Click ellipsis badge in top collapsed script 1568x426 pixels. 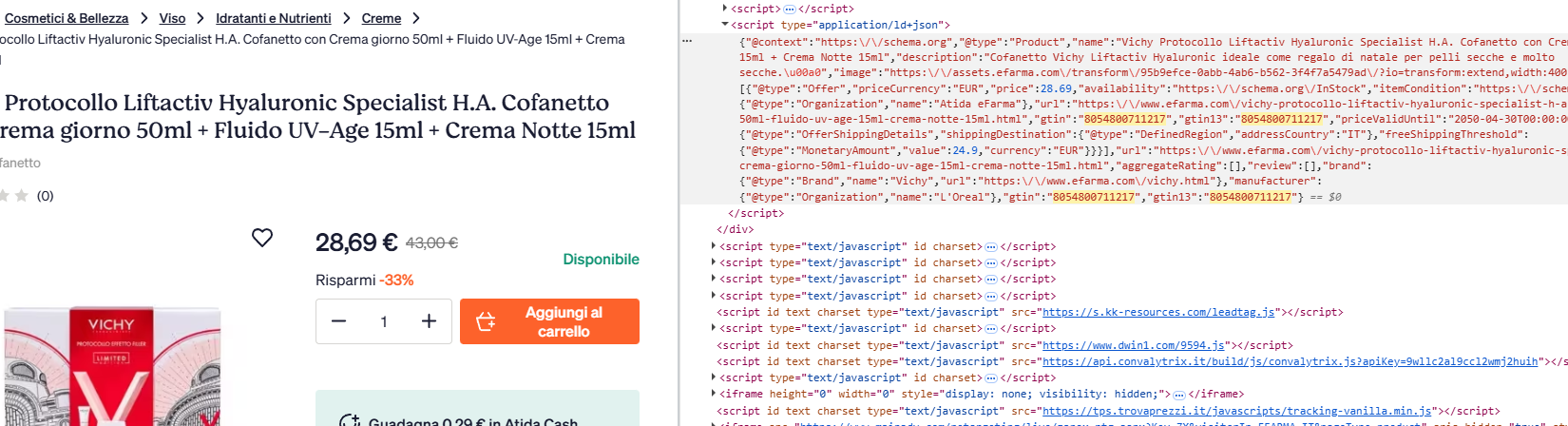pos(789,9)
